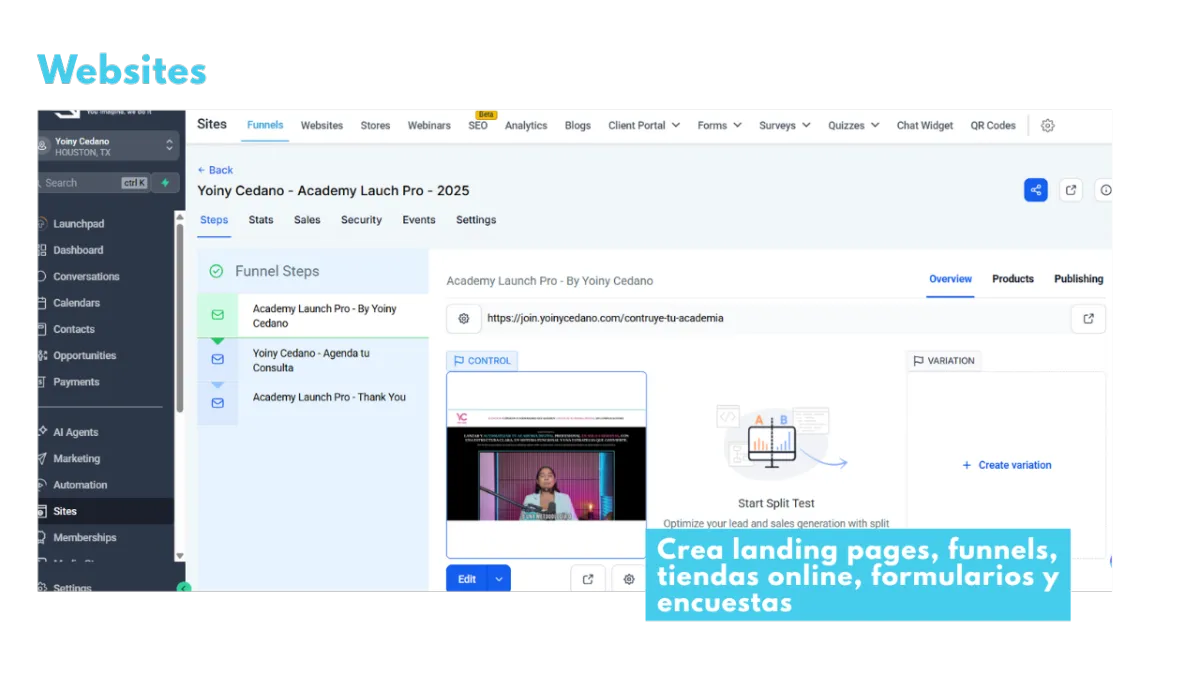This screenshot has width=1200, height=675.
Task: Open AI Agents in the sidebar
Action: click(76, 432)
